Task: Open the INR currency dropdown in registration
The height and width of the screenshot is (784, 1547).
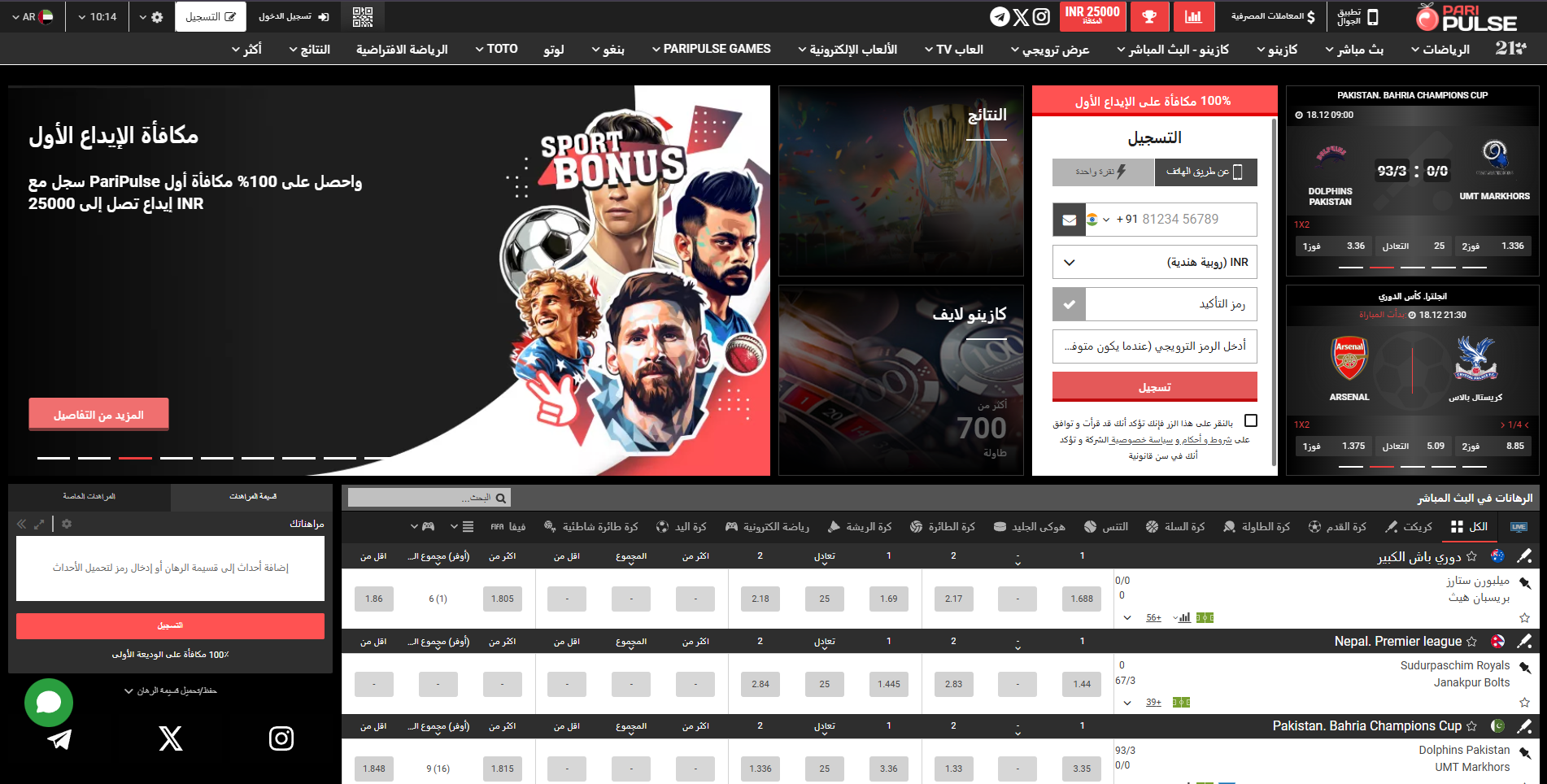Action: (x=1154, y=263)
